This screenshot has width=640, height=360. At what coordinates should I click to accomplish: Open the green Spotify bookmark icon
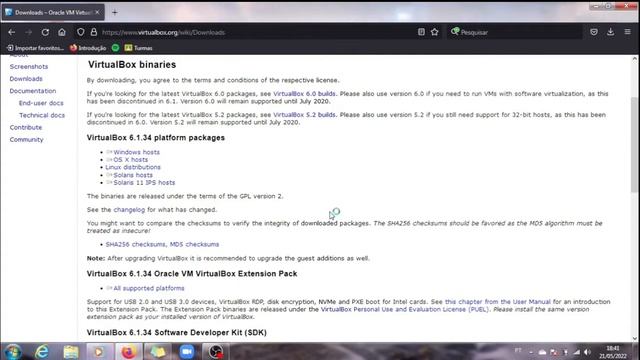point(116,48)
